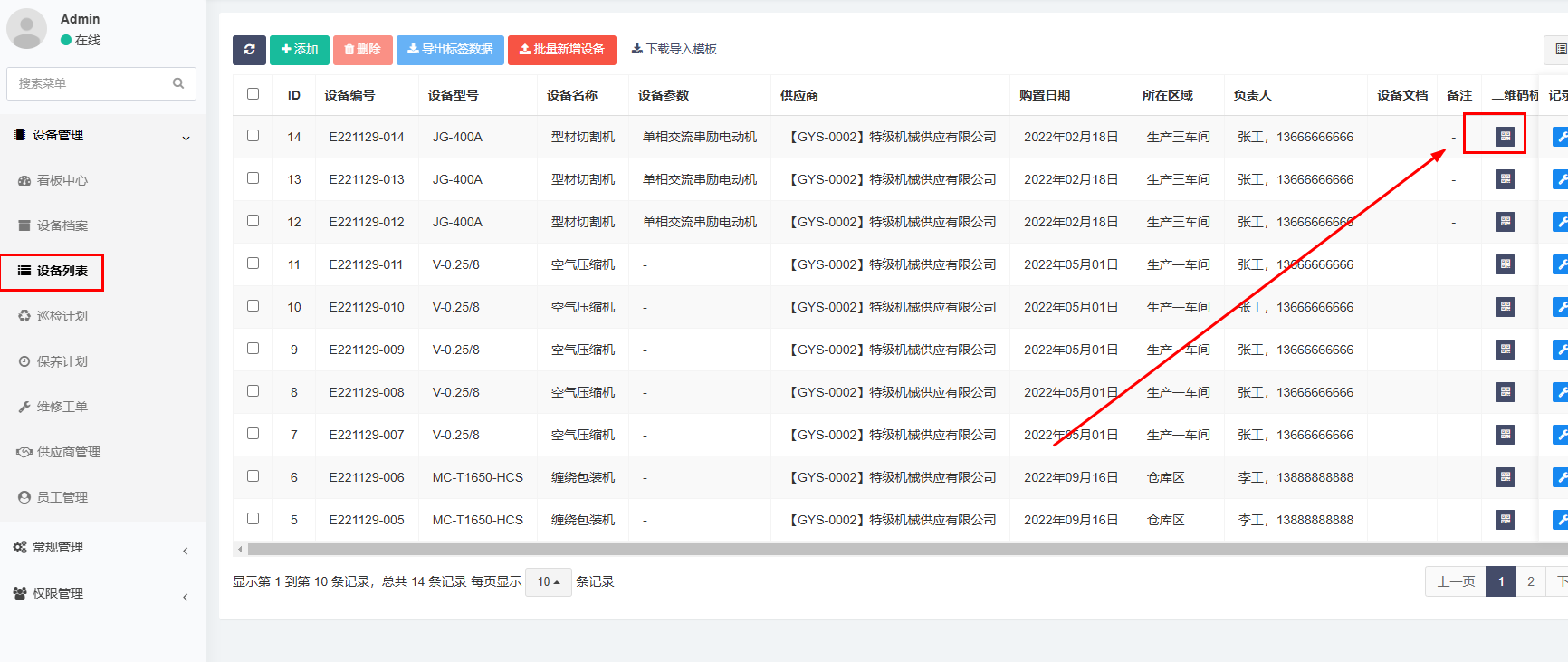1568x662 pixels.
Task: Open the QR code for device E221129-013
Action: click(1506, 179)
